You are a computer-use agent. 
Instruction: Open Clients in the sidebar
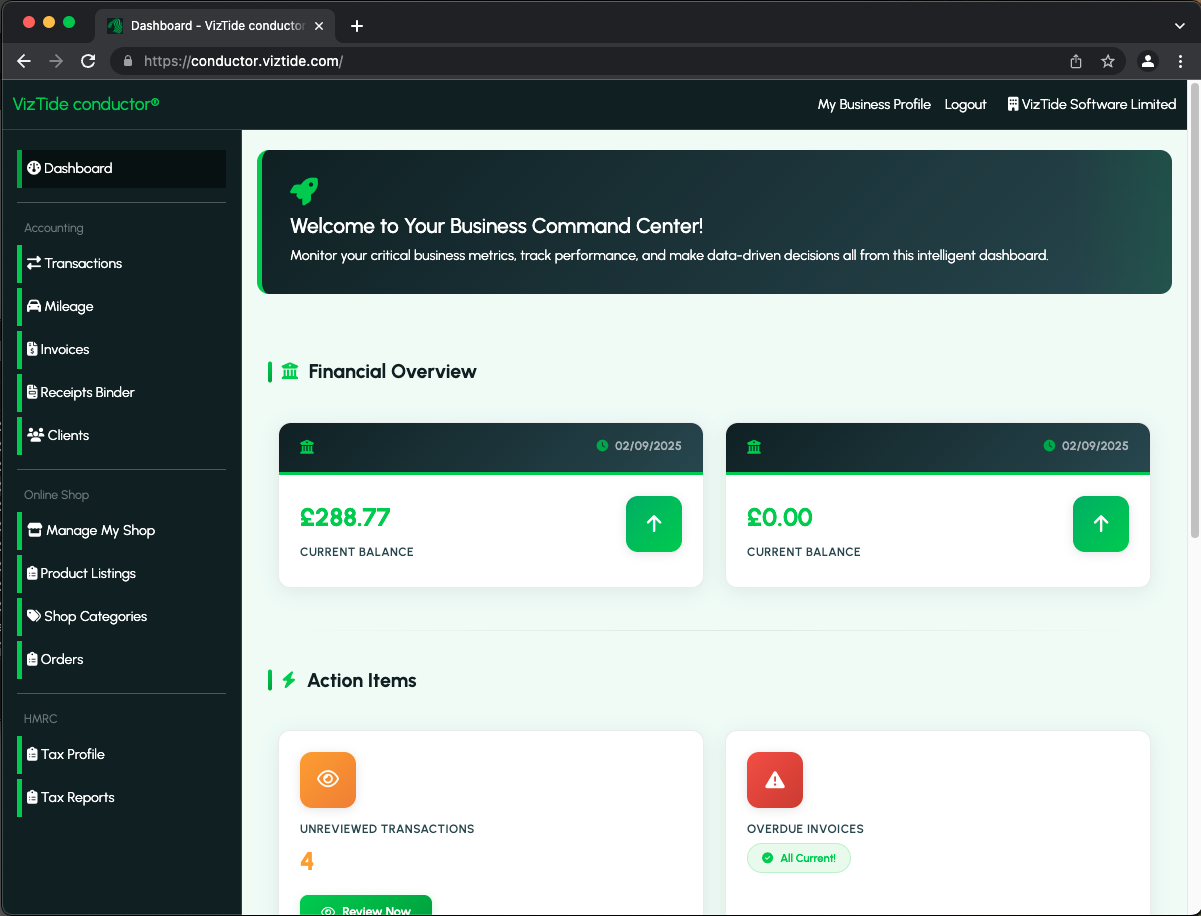122,435
